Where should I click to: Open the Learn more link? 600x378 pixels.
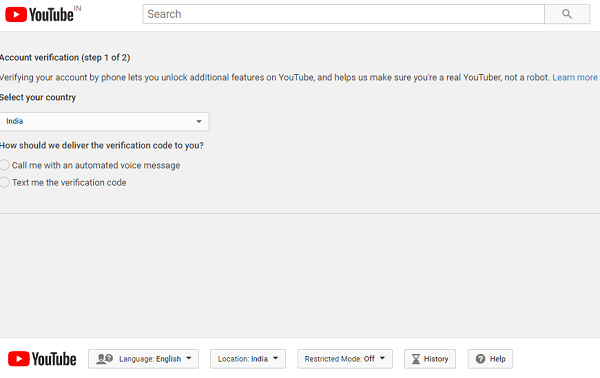575,77
